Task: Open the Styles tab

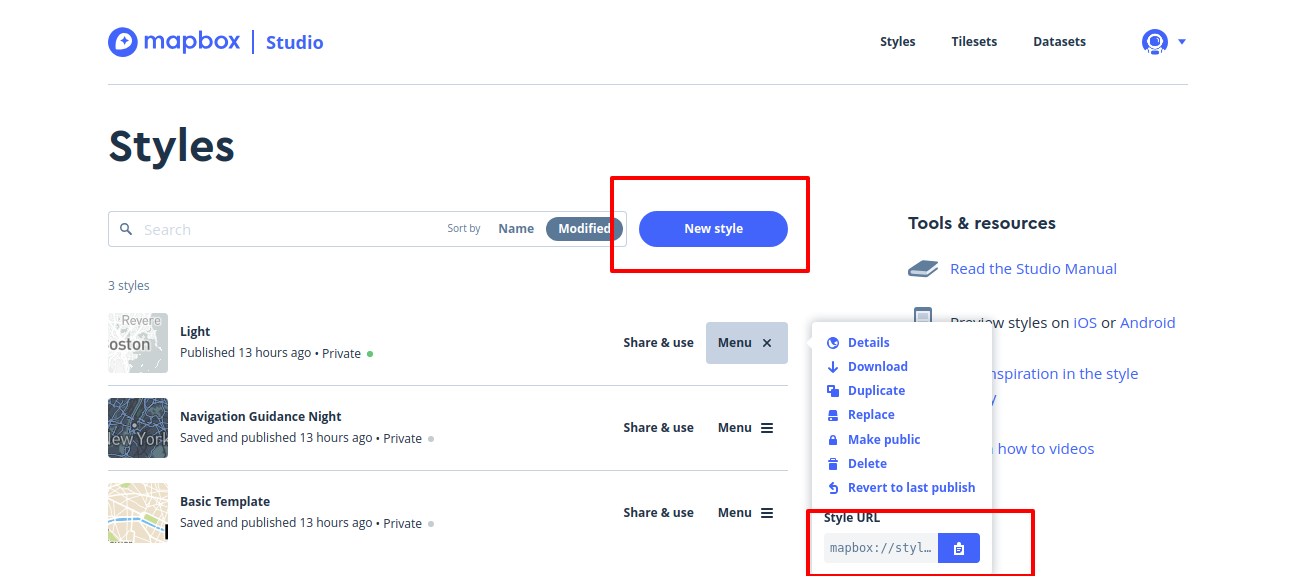Action: pos(898,42)
